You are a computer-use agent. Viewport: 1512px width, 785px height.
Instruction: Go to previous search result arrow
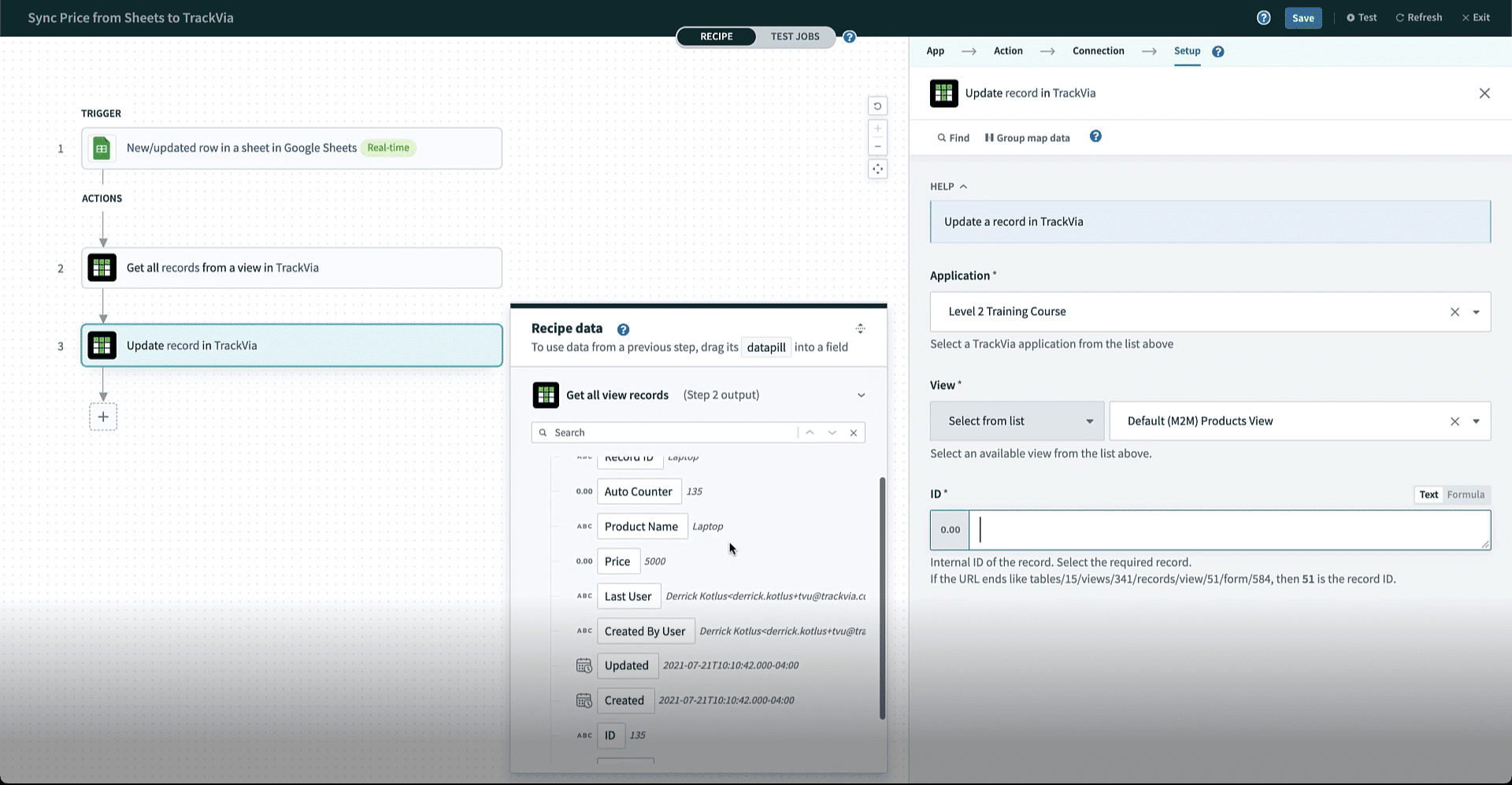(x=810, y=432)
